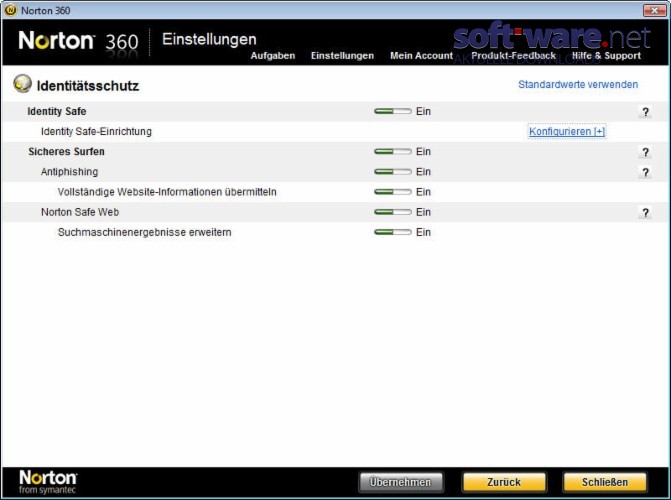The width and height of the screenshot is (671, 500).
Task: Click the Norton icon in title bar
Action: click(x=10, y=10)
